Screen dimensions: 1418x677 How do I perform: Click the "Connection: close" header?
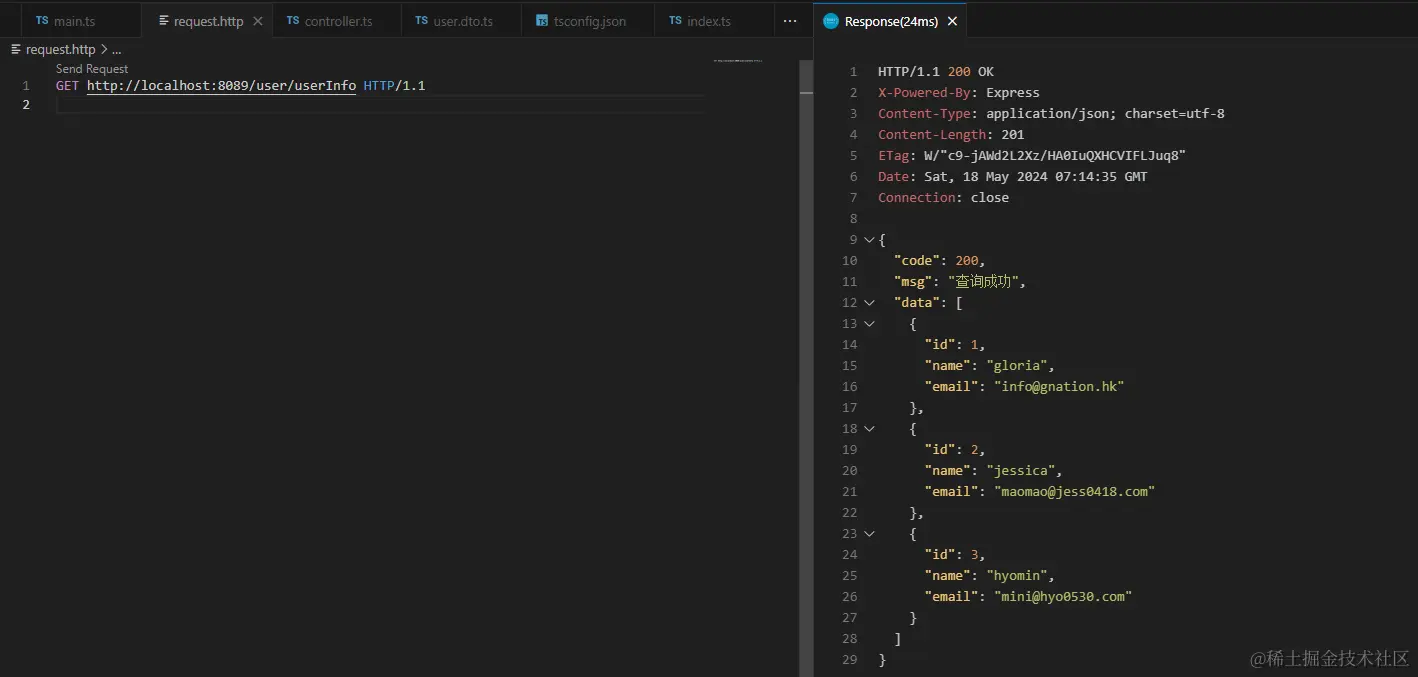tap(943, 198)
